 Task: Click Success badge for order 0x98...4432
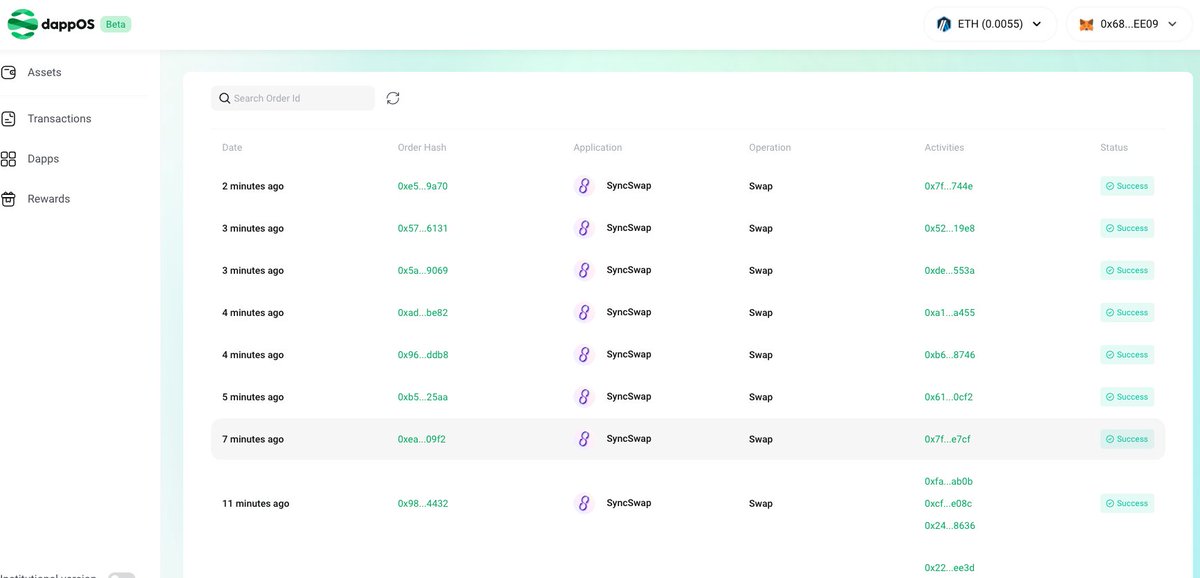(1127, 503)
